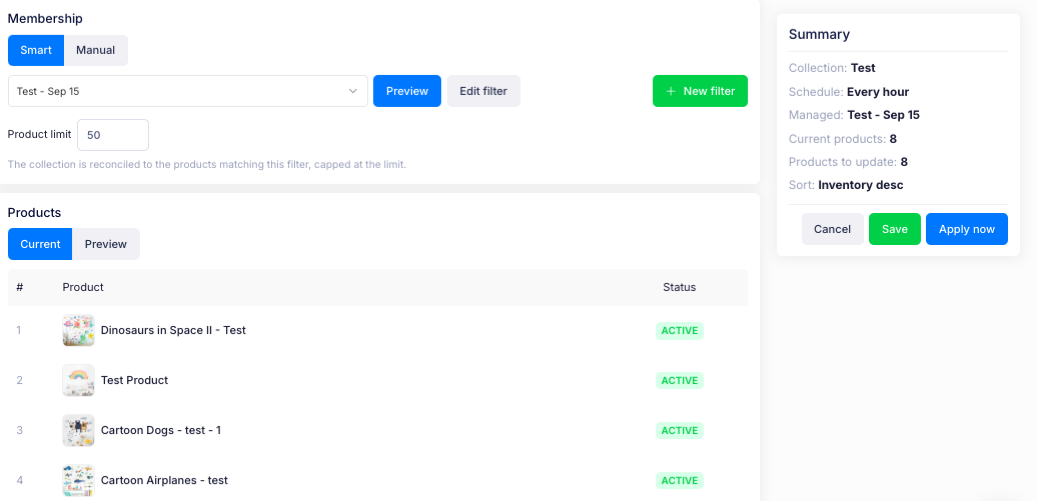The image size is (1038, 501).
Task: Switch membership to Manual mode
Action: click(x=95, y=50)
